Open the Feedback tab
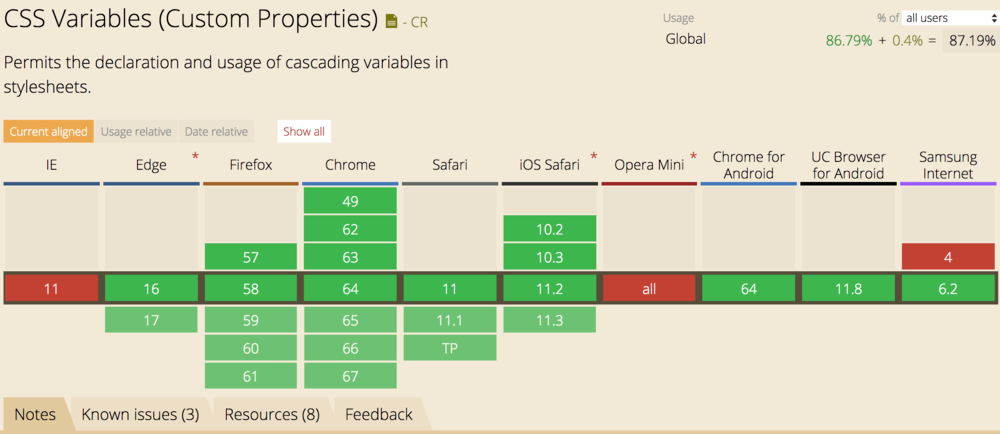 tap(379, 415)
